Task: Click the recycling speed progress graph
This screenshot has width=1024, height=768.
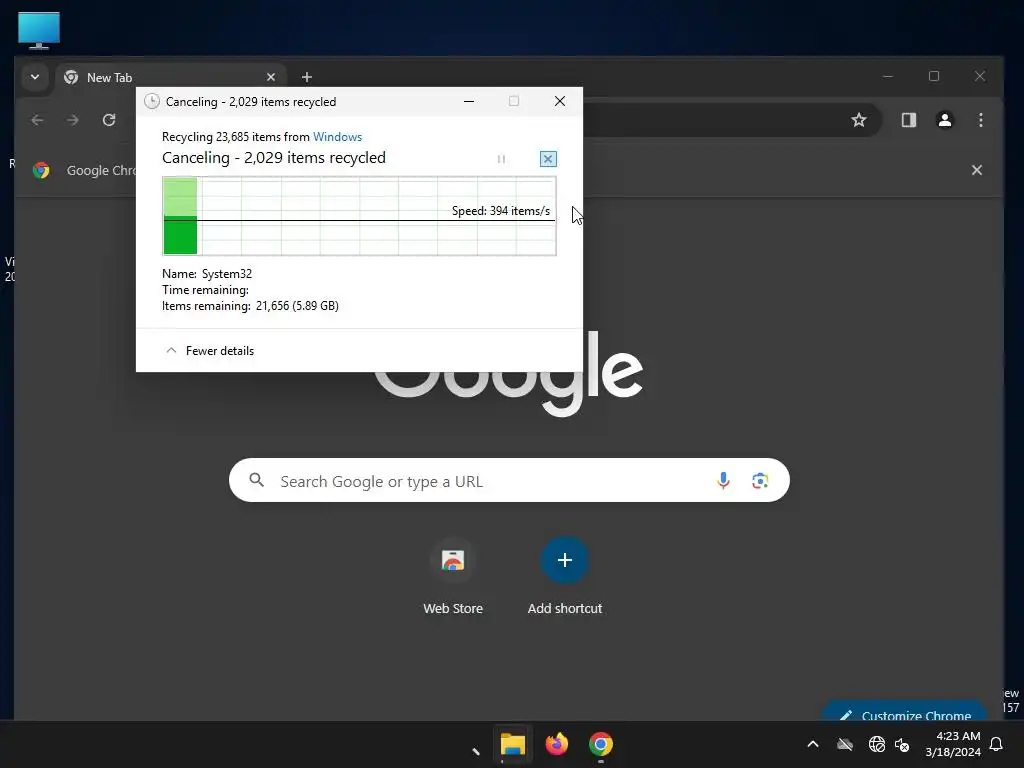Action: [x=359, y=216]
